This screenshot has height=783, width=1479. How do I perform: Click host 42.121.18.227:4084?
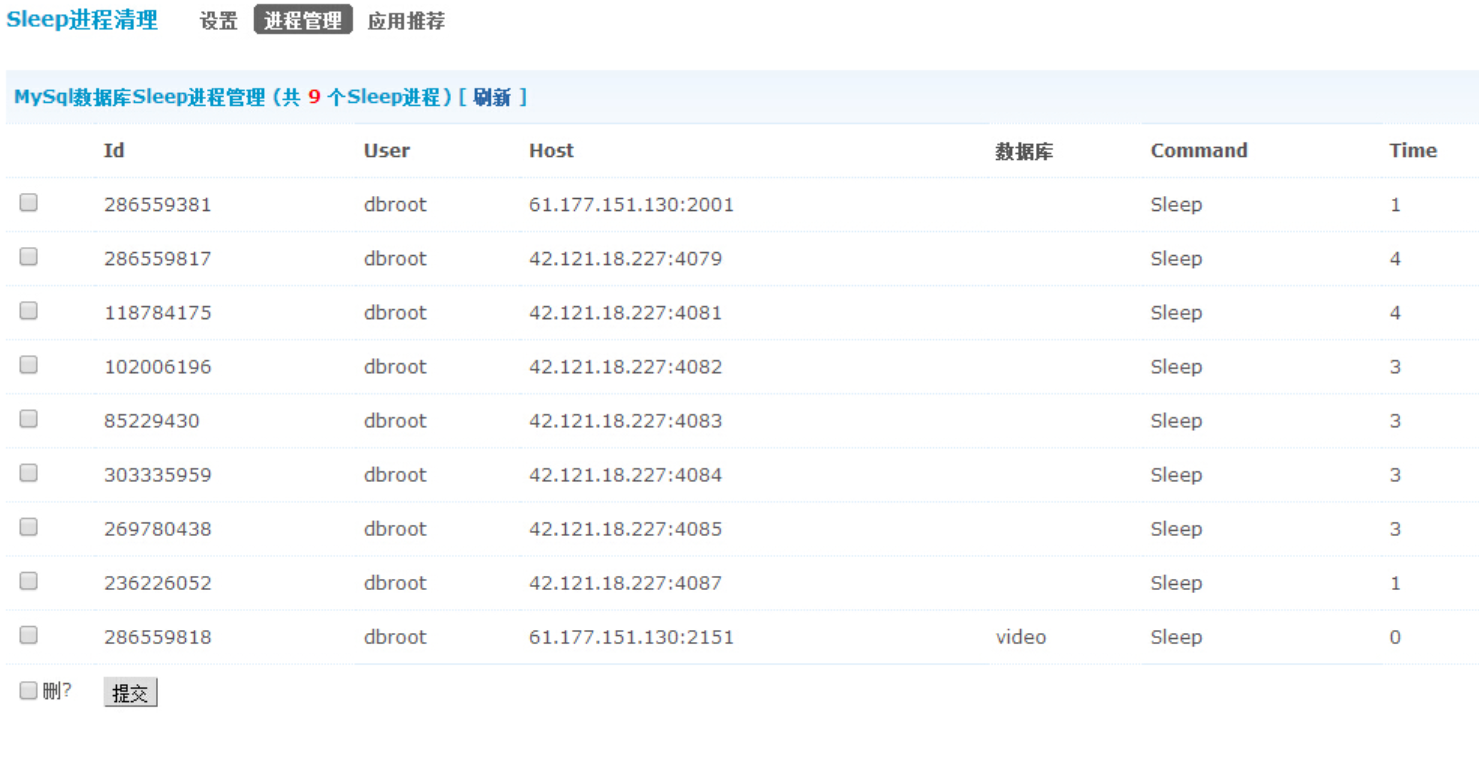point(625,475)
